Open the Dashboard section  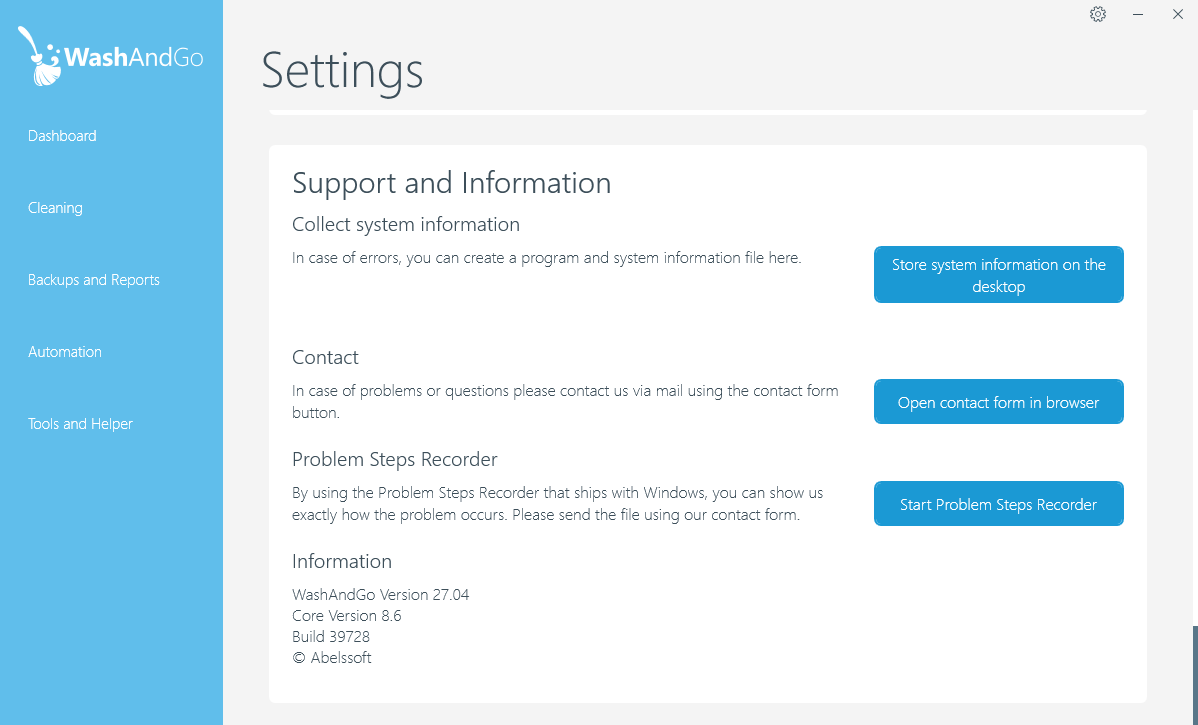(x=62, y=136)
